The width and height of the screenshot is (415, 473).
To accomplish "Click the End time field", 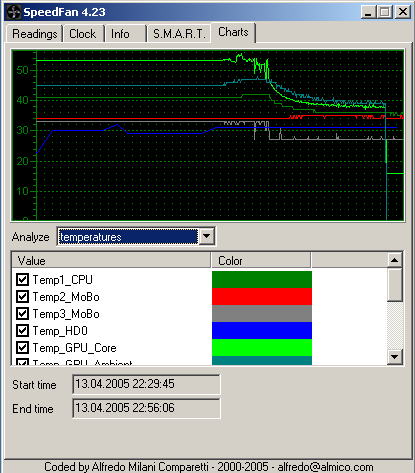I will 146,408.
